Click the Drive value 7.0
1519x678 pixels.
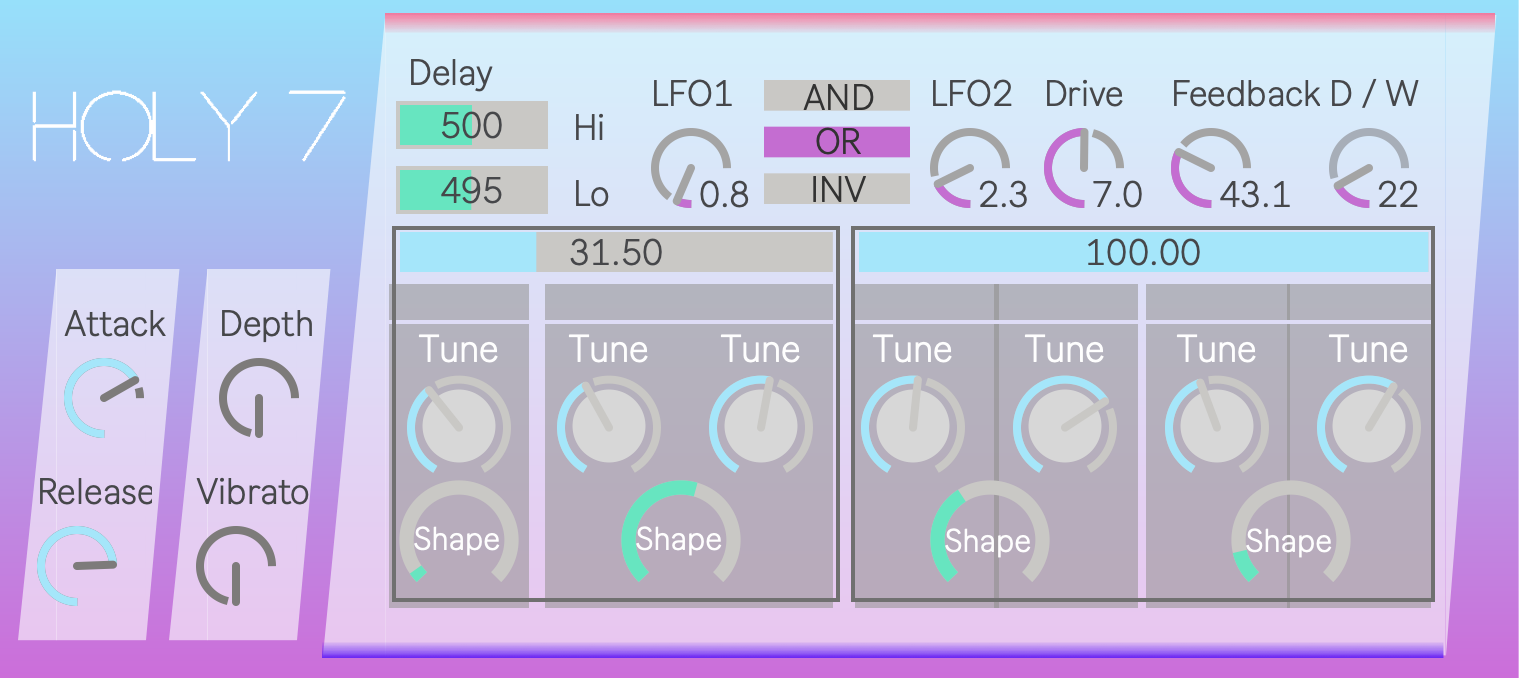tap(1117, 195)
